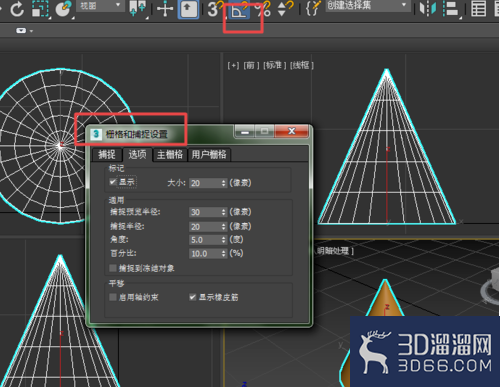The width and height of the screenshot is (500, 387).
Task: Switch to the 用户栅格 tab
Action: pyautogui.click(x=209, y=155)
